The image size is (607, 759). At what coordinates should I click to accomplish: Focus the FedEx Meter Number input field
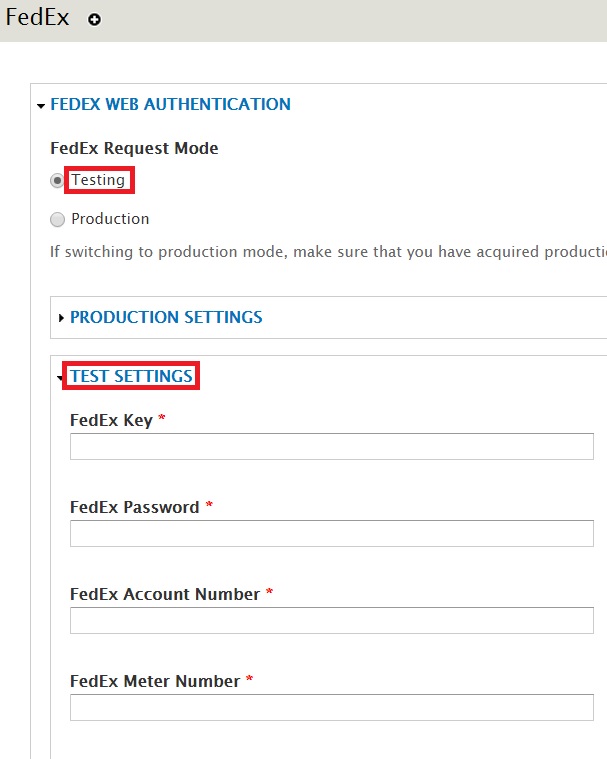(x=332, y=708)
